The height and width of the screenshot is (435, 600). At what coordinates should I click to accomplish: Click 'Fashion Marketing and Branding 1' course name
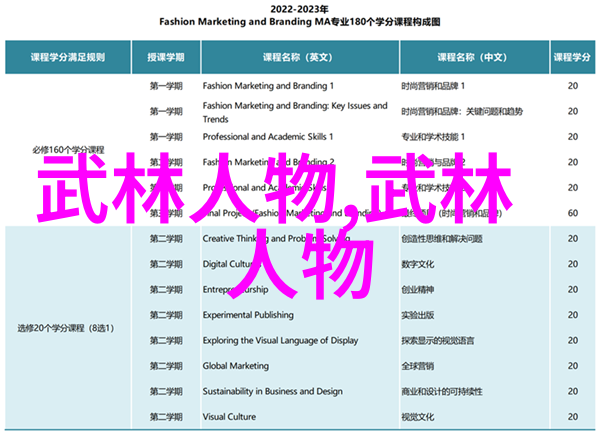point(268,86)
